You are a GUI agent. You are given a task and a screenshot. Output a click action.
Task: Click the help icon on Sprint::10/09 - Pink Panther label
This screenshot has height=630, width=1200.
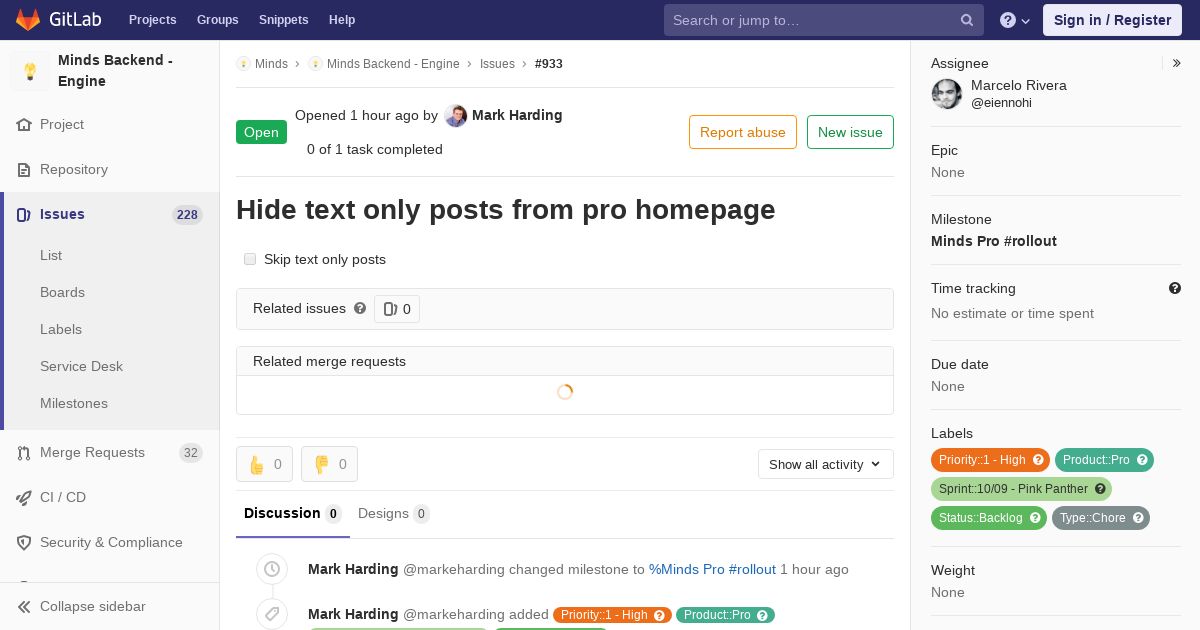[x=1100, y=489]
